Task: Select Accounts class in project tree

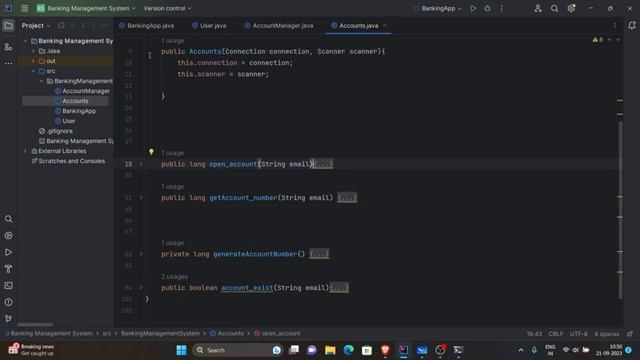Action: 71,101
